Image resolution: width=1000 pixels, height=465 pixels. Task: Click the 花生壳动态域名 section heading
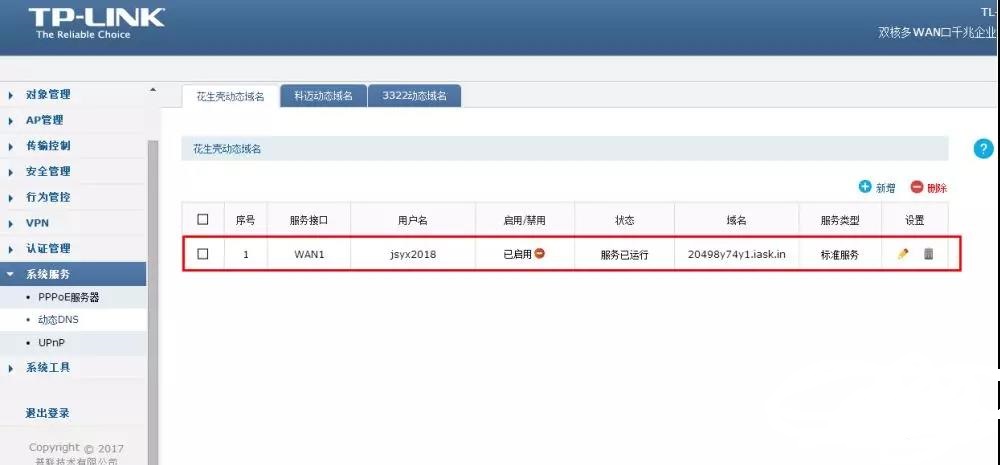(x=227, y=149)
